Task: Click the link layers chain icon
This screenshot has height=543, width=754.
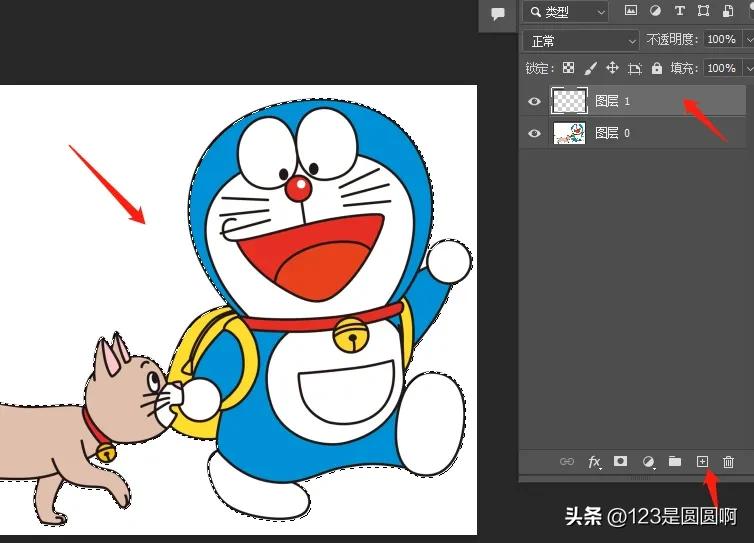Action: [x=567, y=462]
